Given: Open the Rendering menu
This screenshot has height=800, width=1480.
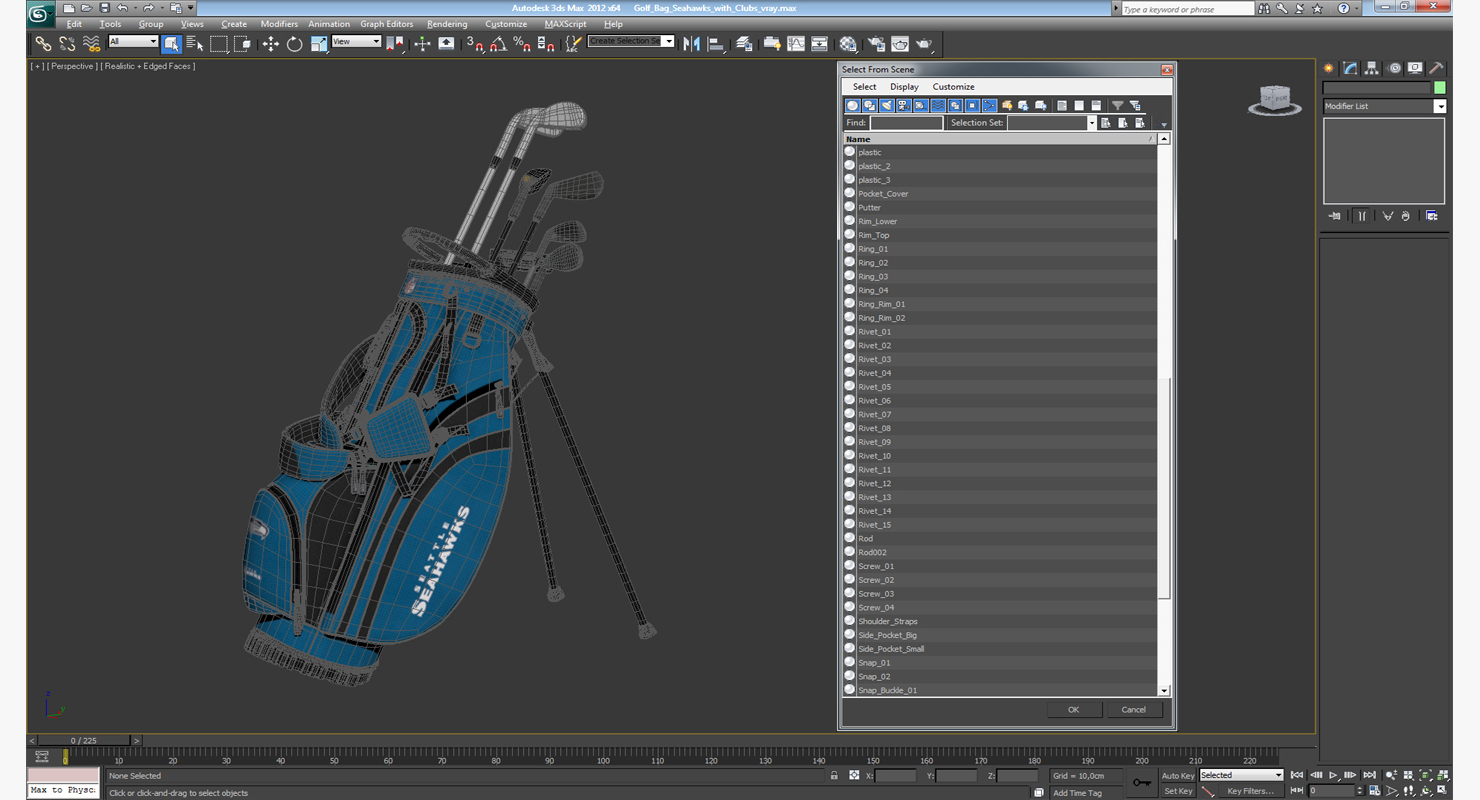Looking at the screenshot, I should pos(447,24).
